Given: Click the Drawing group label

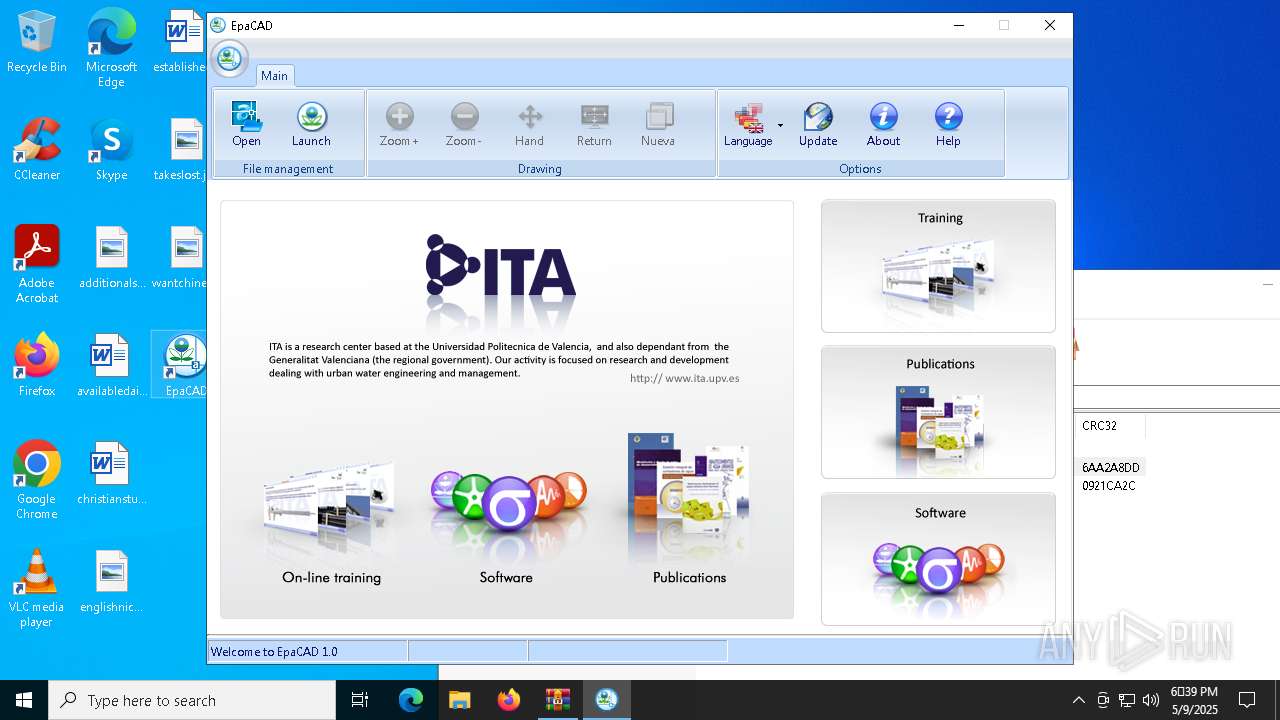Looking at the screenshot, I should [540, 169].
